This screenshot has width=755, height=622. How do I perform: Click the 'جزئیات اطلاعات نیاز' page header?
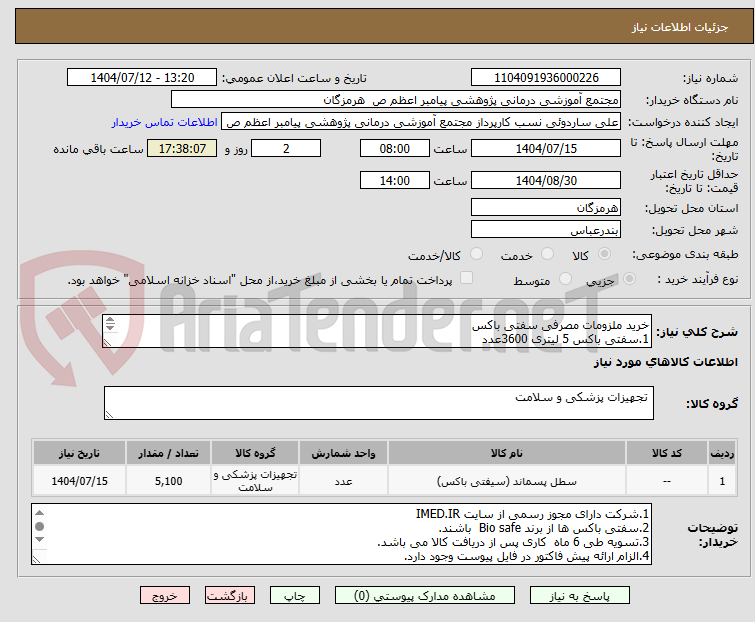tap(680, 27)
